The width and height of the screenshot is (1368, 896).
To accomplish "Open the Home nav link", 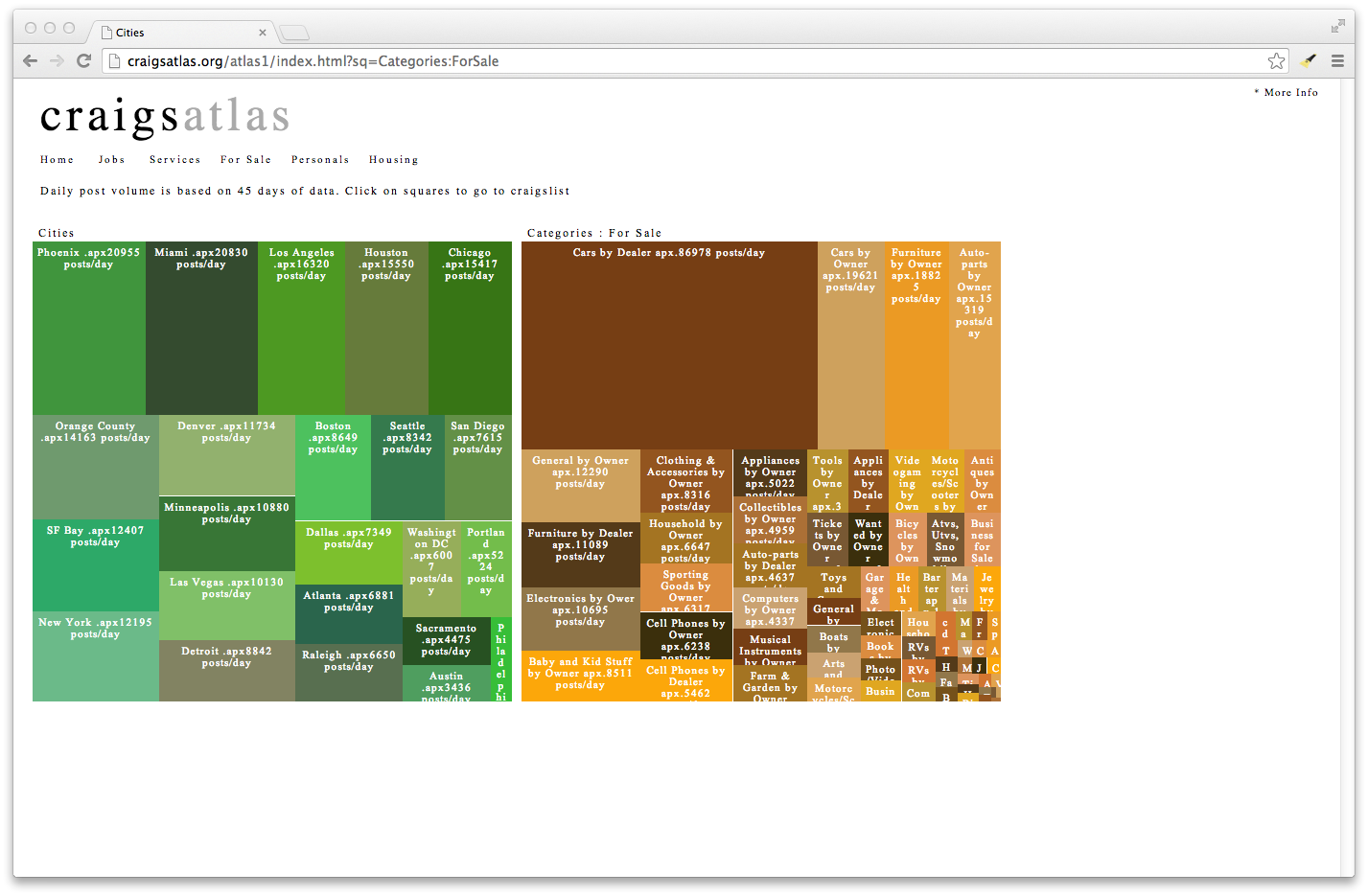I will point(57,160).
